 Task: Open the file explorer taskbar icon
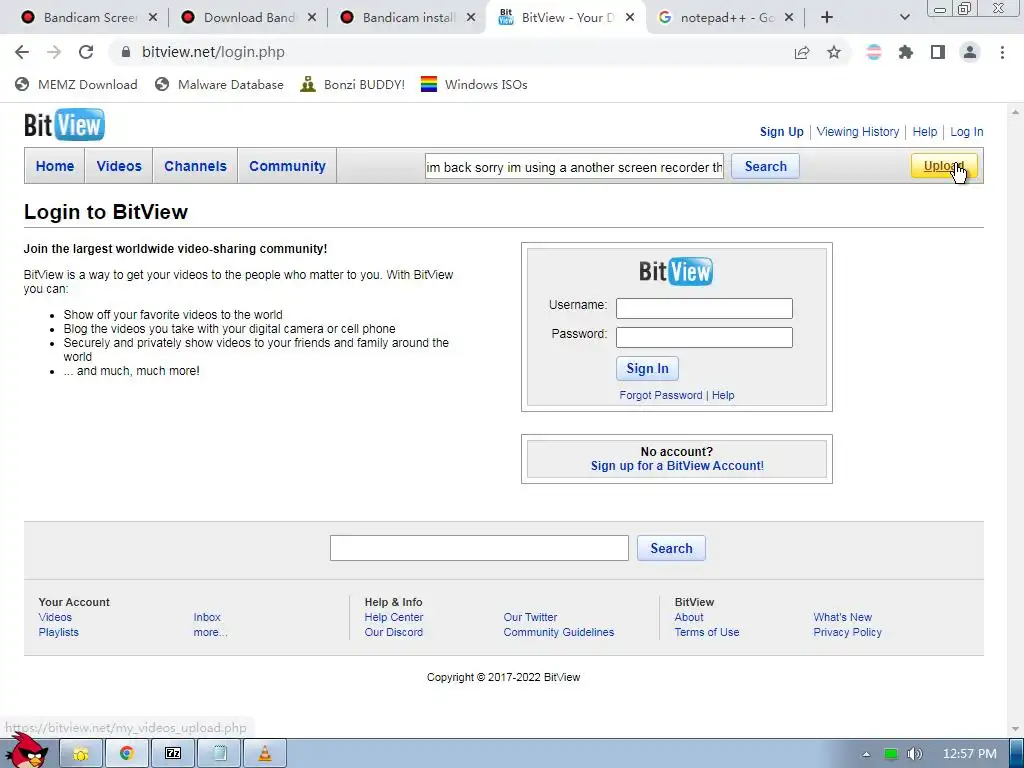tap(81, 754)
